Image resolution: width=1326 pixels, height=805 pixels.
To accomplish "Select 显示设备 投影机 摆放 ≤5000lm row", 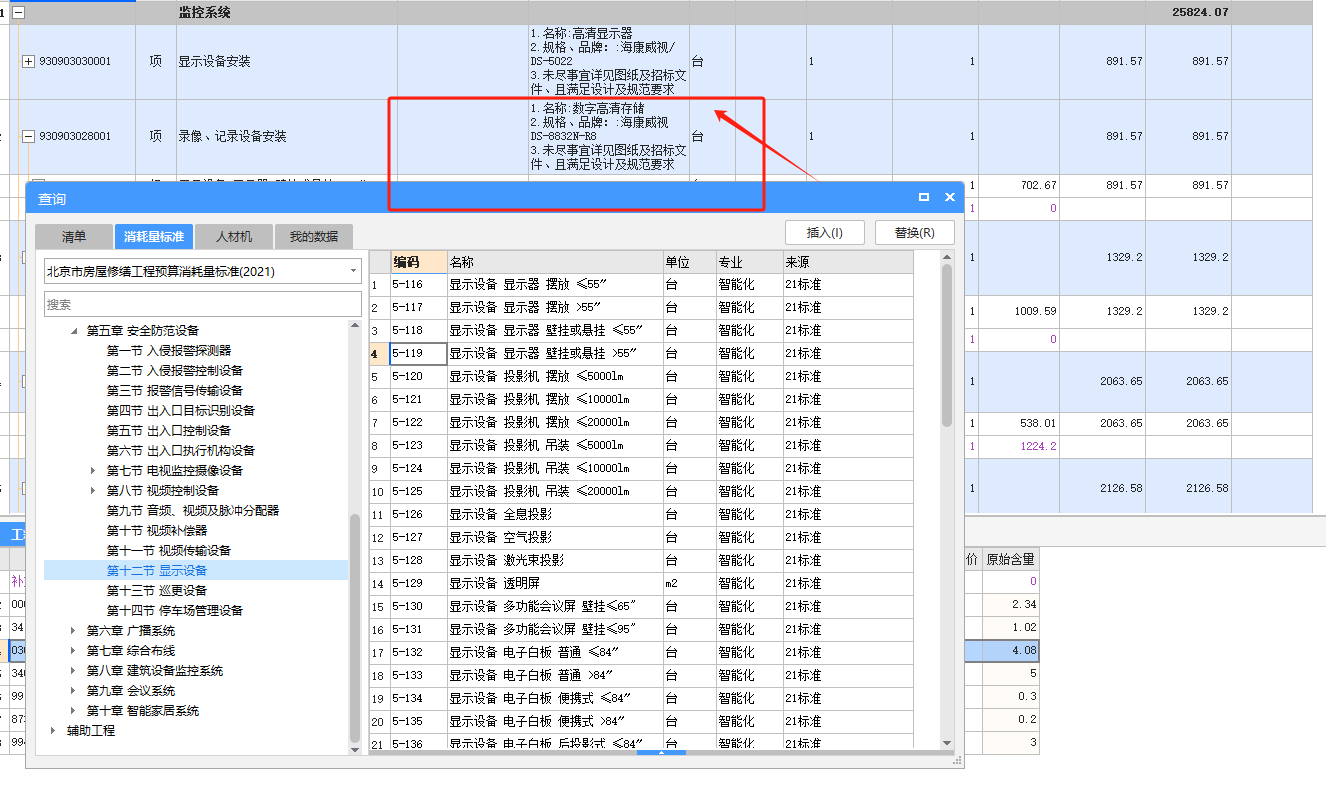I will tap(641, 377).
